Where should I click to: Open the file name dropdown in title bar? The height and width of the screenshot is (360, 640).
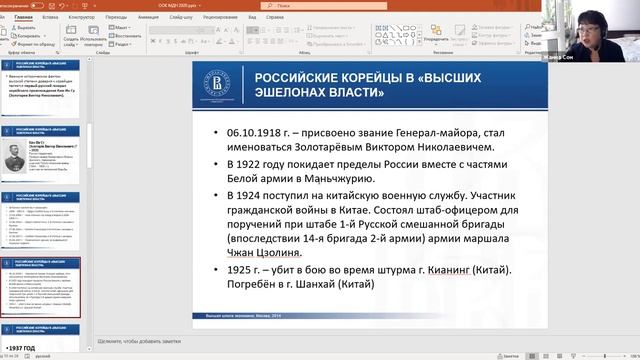point(200,6)
